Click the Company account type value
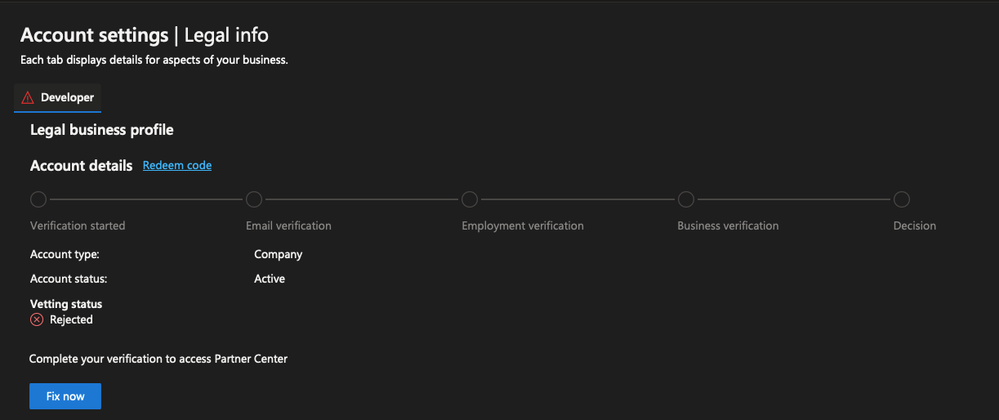The height and width of the screenshot is (420, 999). (278, 254)
